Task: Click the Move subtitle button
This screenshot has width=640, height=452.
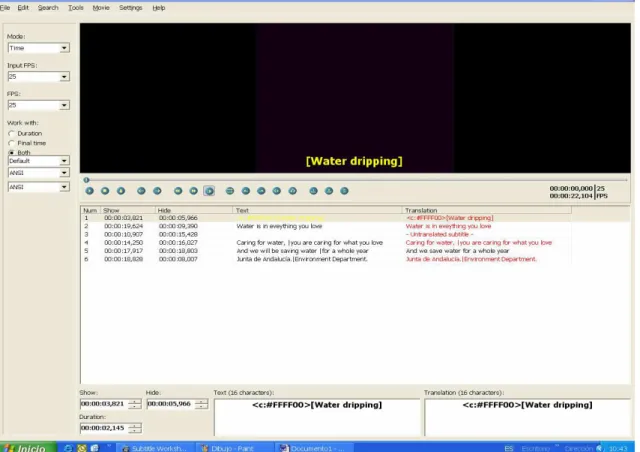Action: click(230, 191)
